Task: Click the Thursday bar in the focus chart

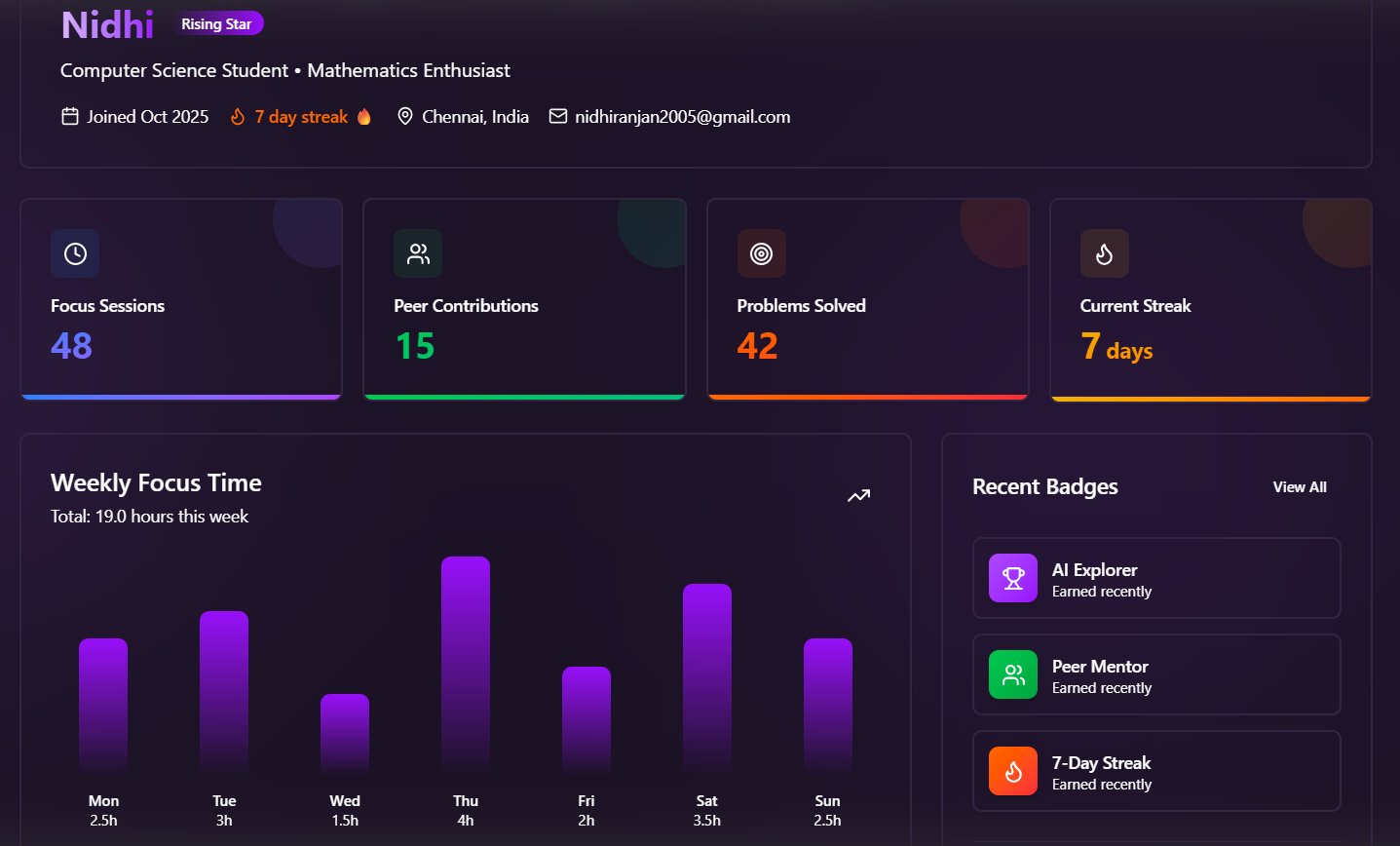Action: pos(466,666)
